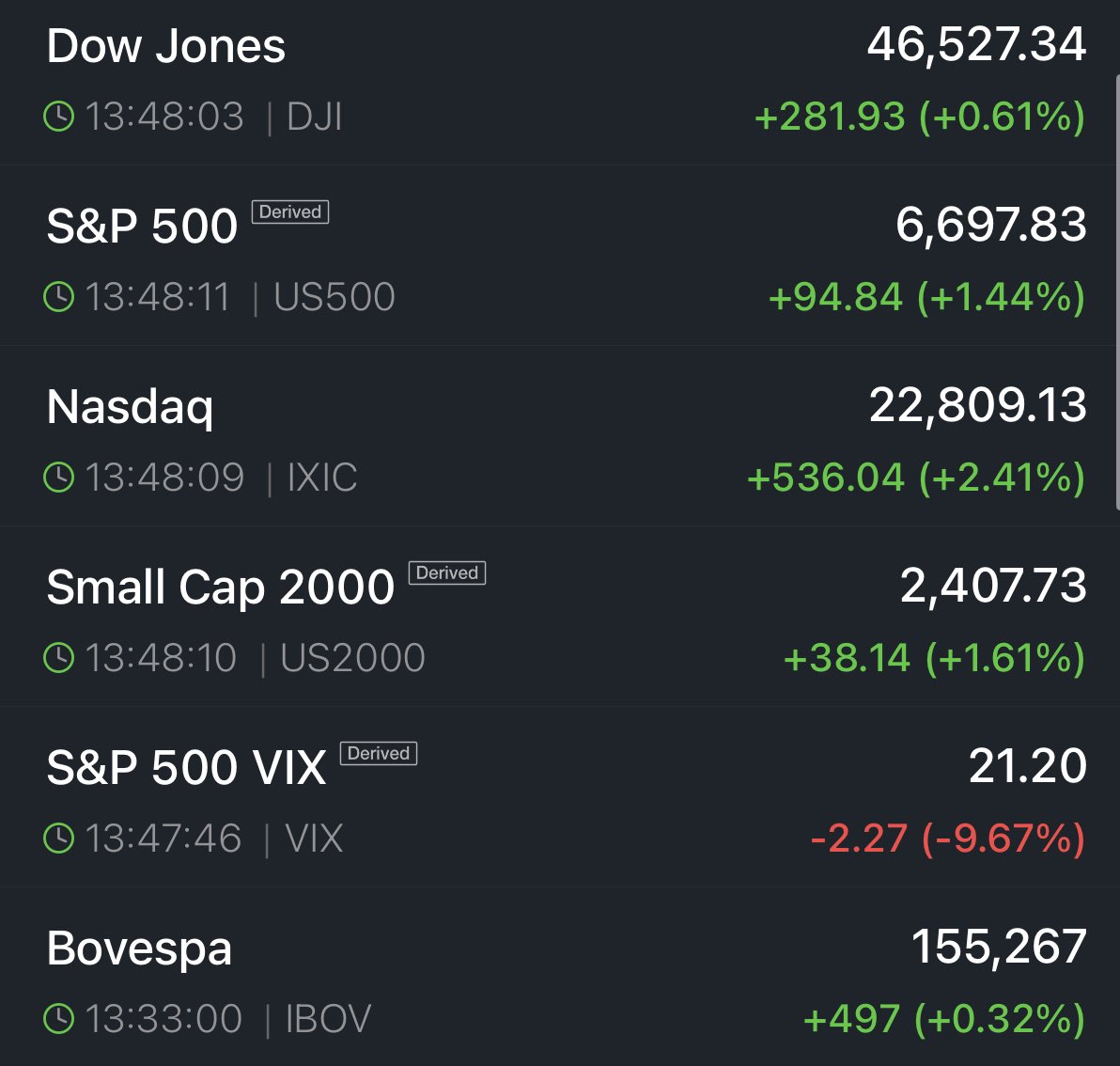The height and width of the screenshot is (1066, 1120).
Task: Click the Derived badge next to S&P 500
Action: [x=290, y=212]
